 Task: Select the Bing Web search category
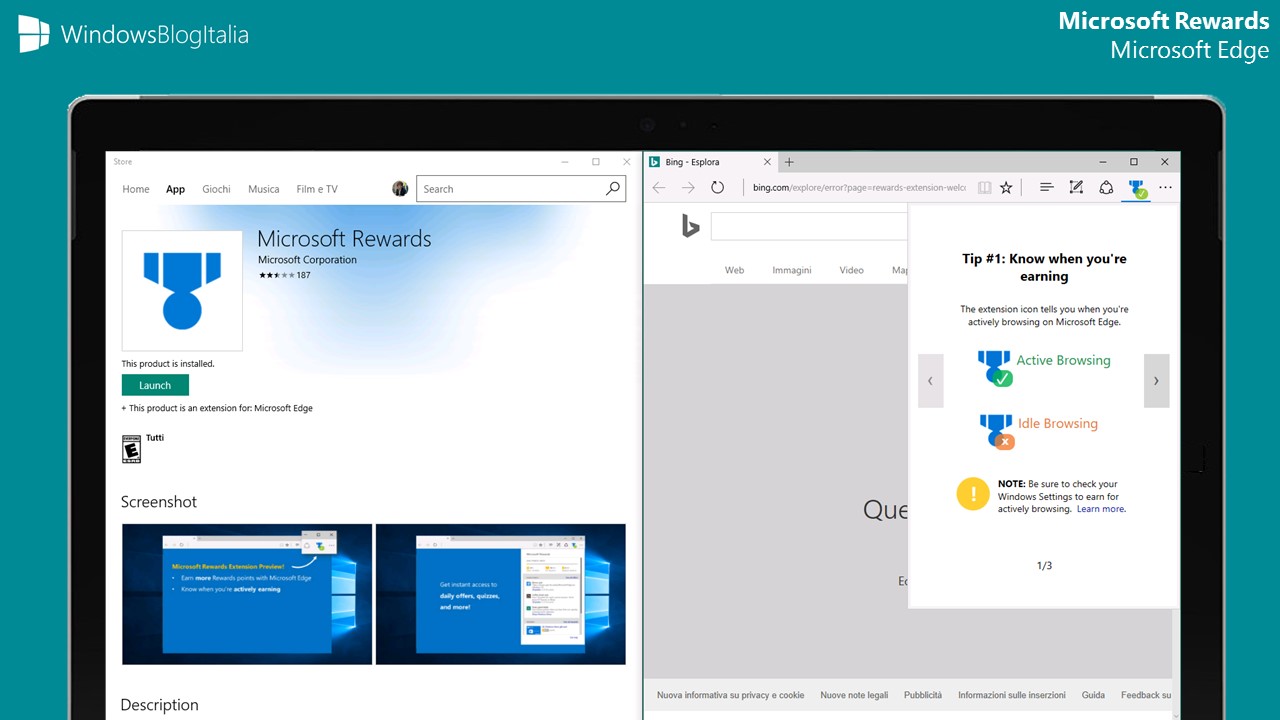[x=734, y=270]
